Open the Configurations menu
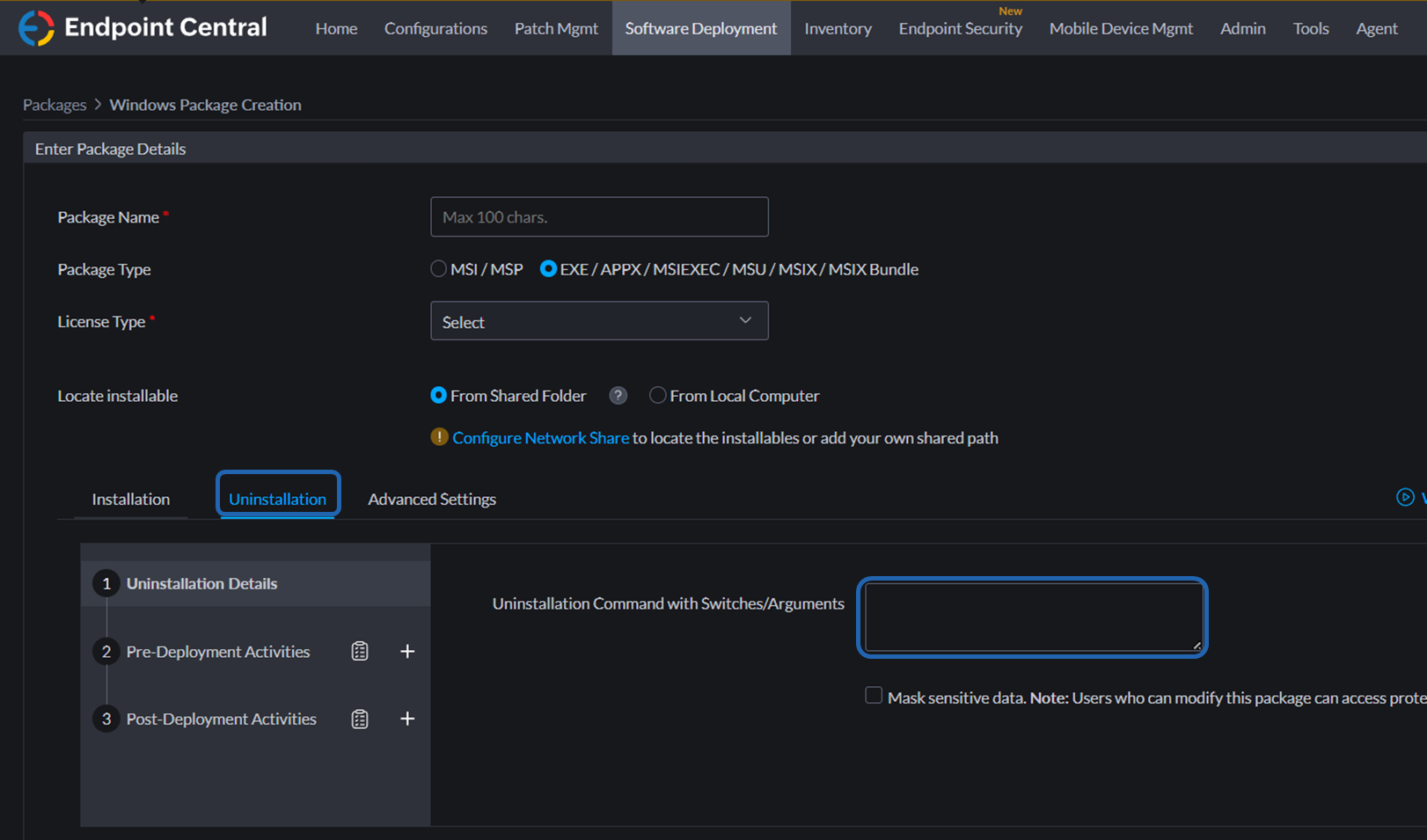 point(435,28)
